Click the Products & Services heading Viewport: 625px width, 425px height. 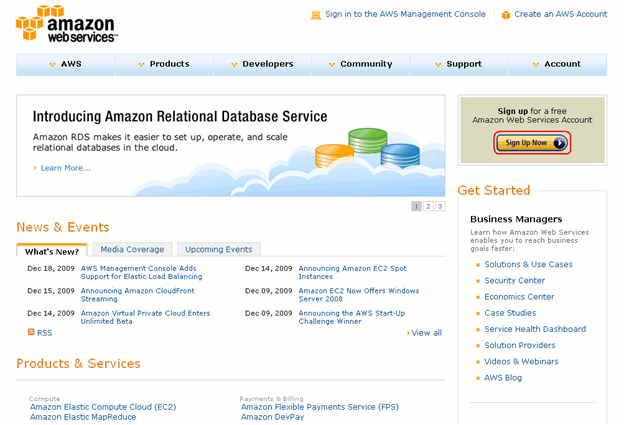click(78, 364)
